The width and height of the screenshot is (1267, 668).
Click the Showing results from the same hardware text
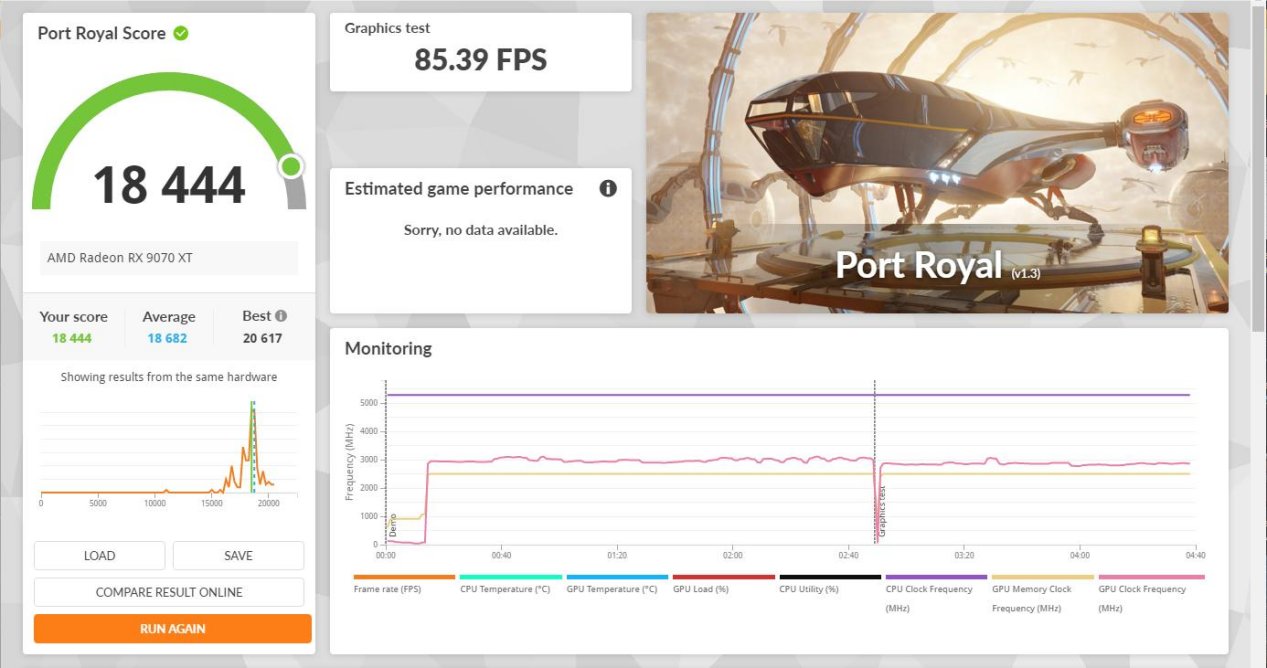click(169, 377)
